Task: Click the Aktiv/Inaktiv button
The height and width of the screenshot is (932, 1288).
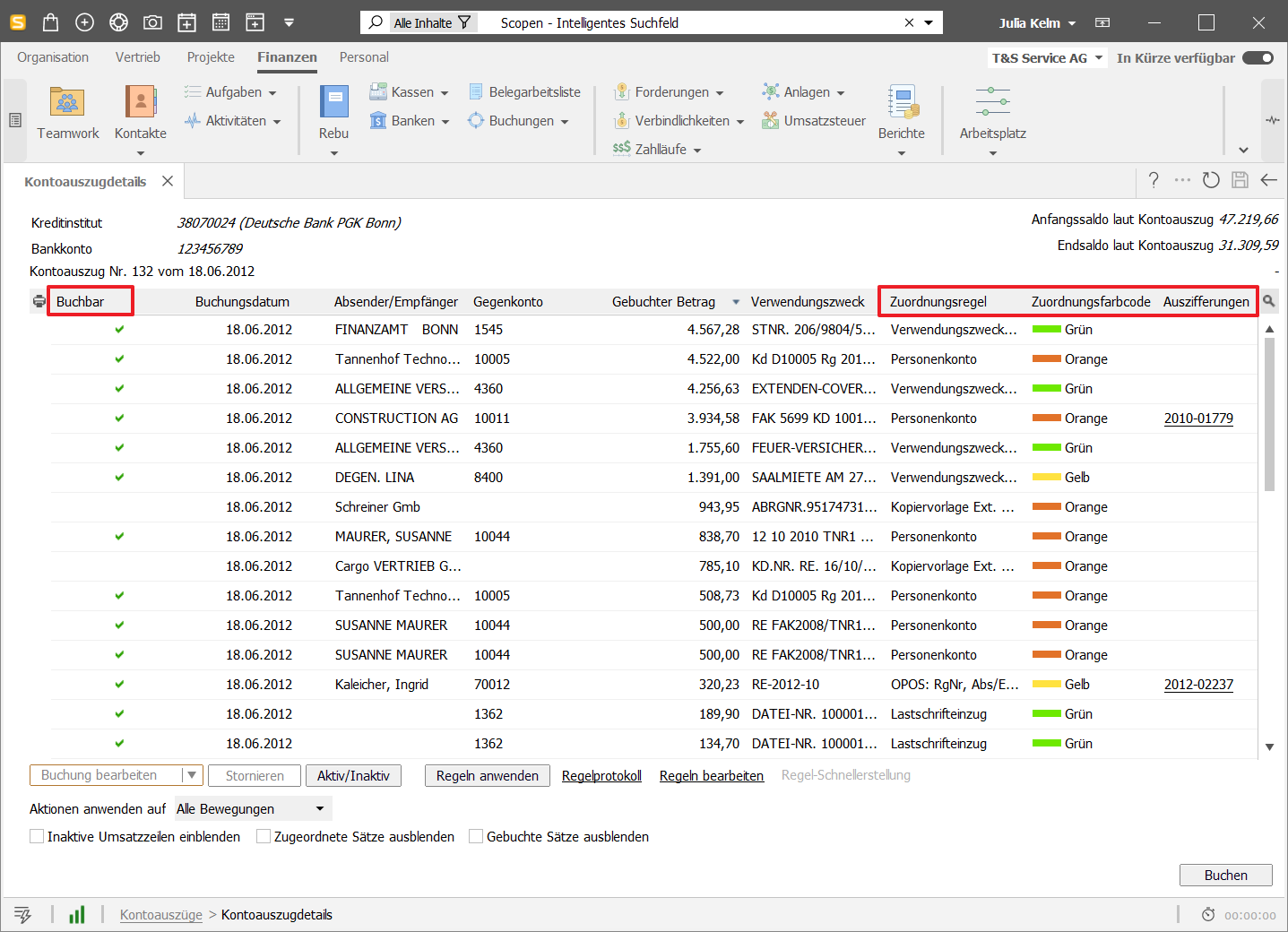Action: point(353,775)
